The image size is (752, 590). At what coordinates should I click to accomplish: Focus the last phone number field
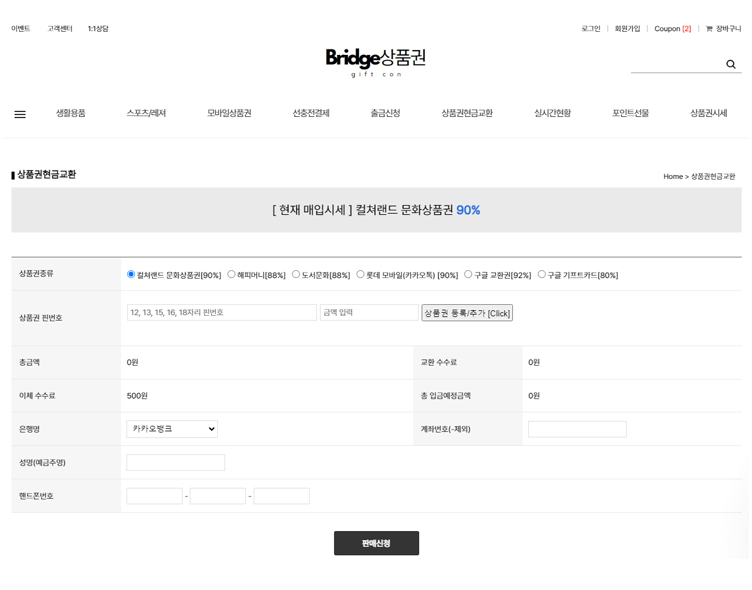(x=282, y=496)
